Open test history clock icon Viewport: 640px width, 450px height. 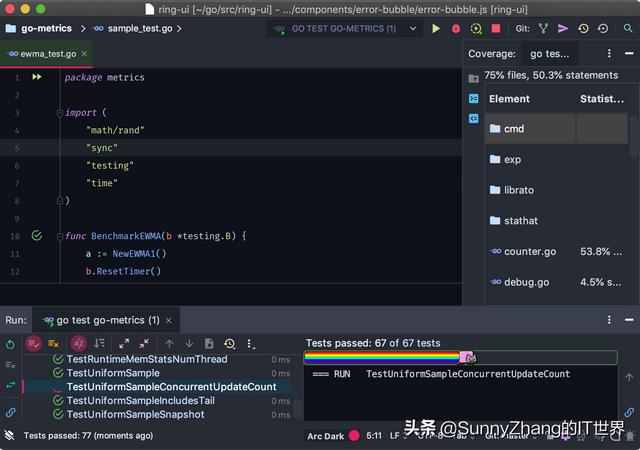point(230,344)
